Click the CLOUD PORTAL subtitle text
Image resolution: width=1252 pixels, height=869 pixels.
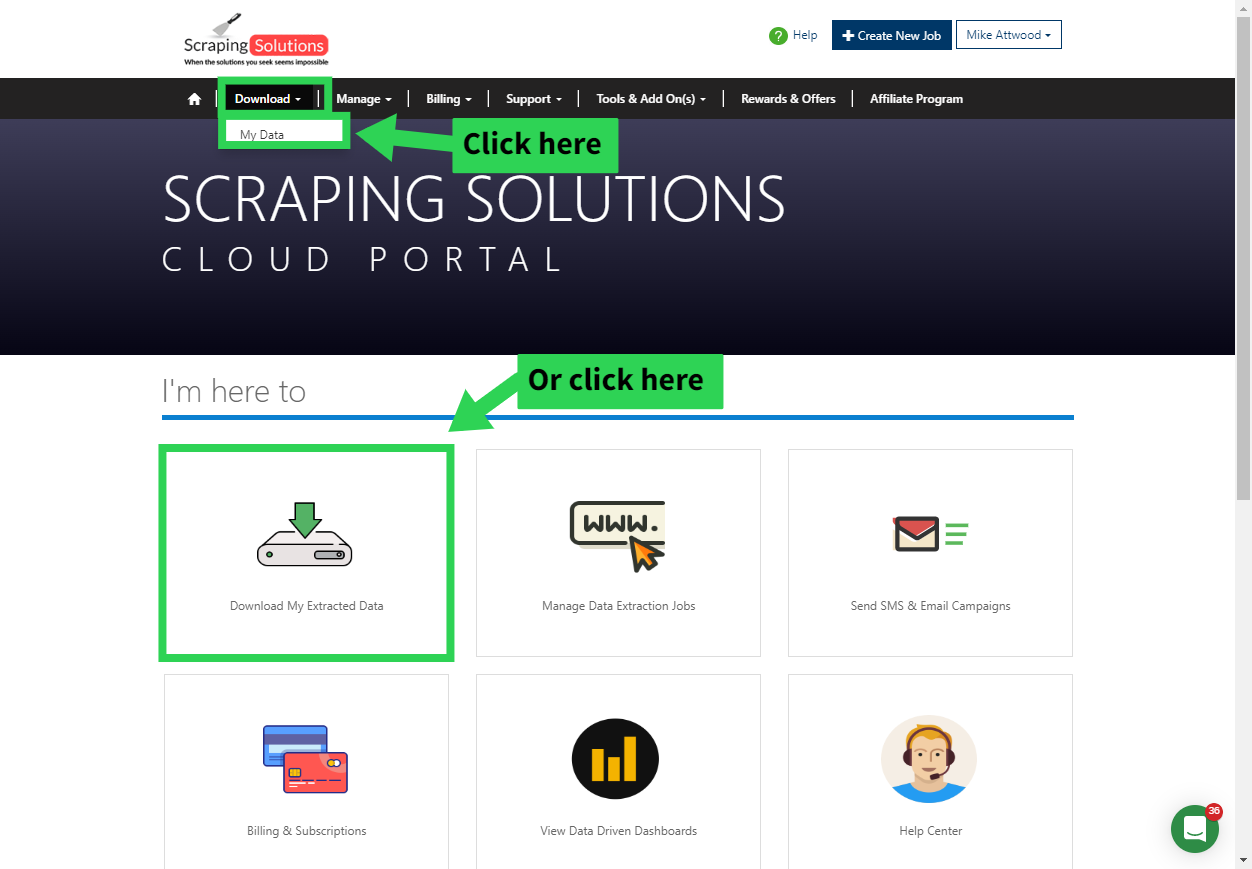(x=364, y=260)
